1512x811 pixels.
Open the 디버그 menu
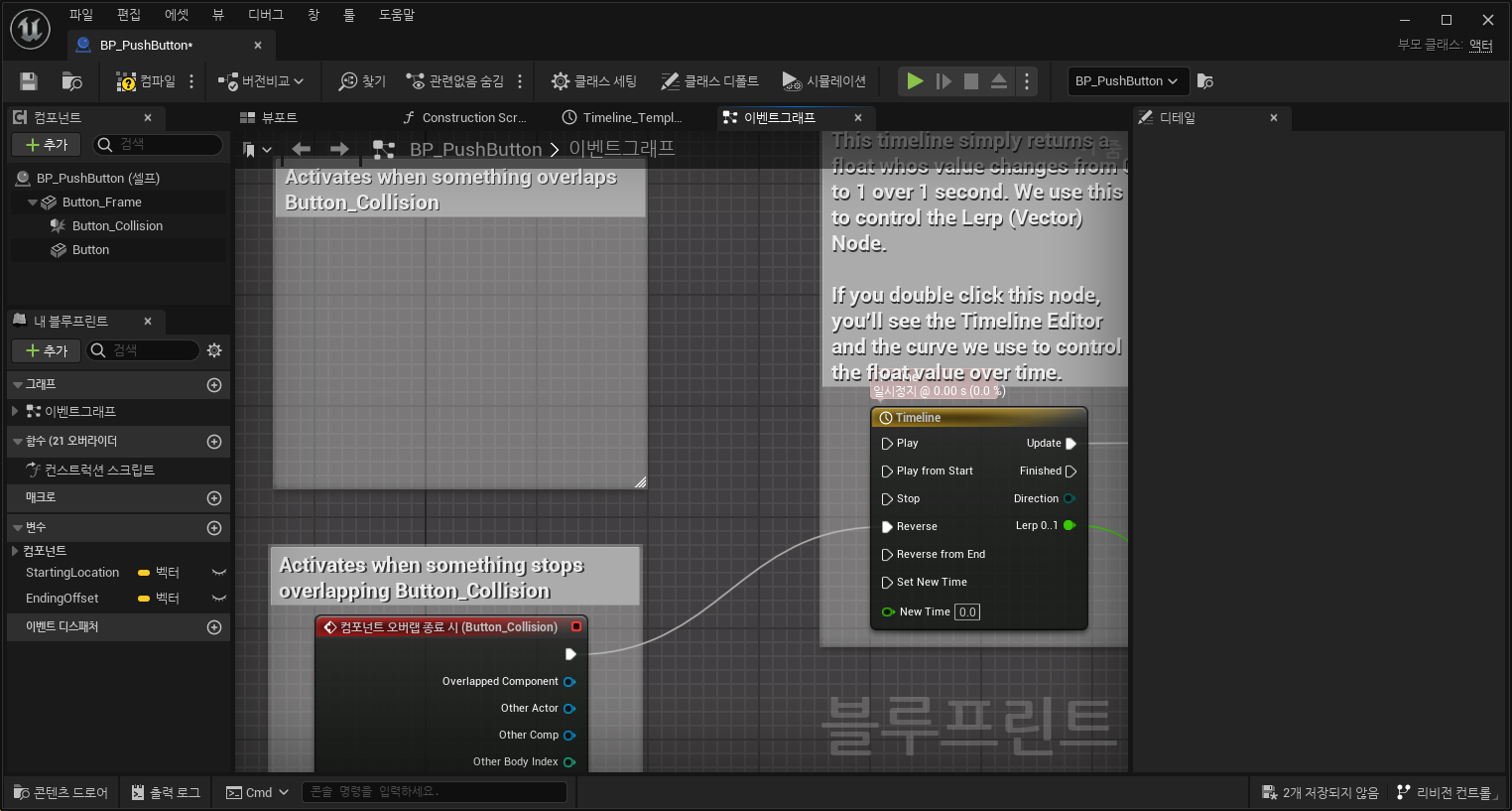click(266, 15)
